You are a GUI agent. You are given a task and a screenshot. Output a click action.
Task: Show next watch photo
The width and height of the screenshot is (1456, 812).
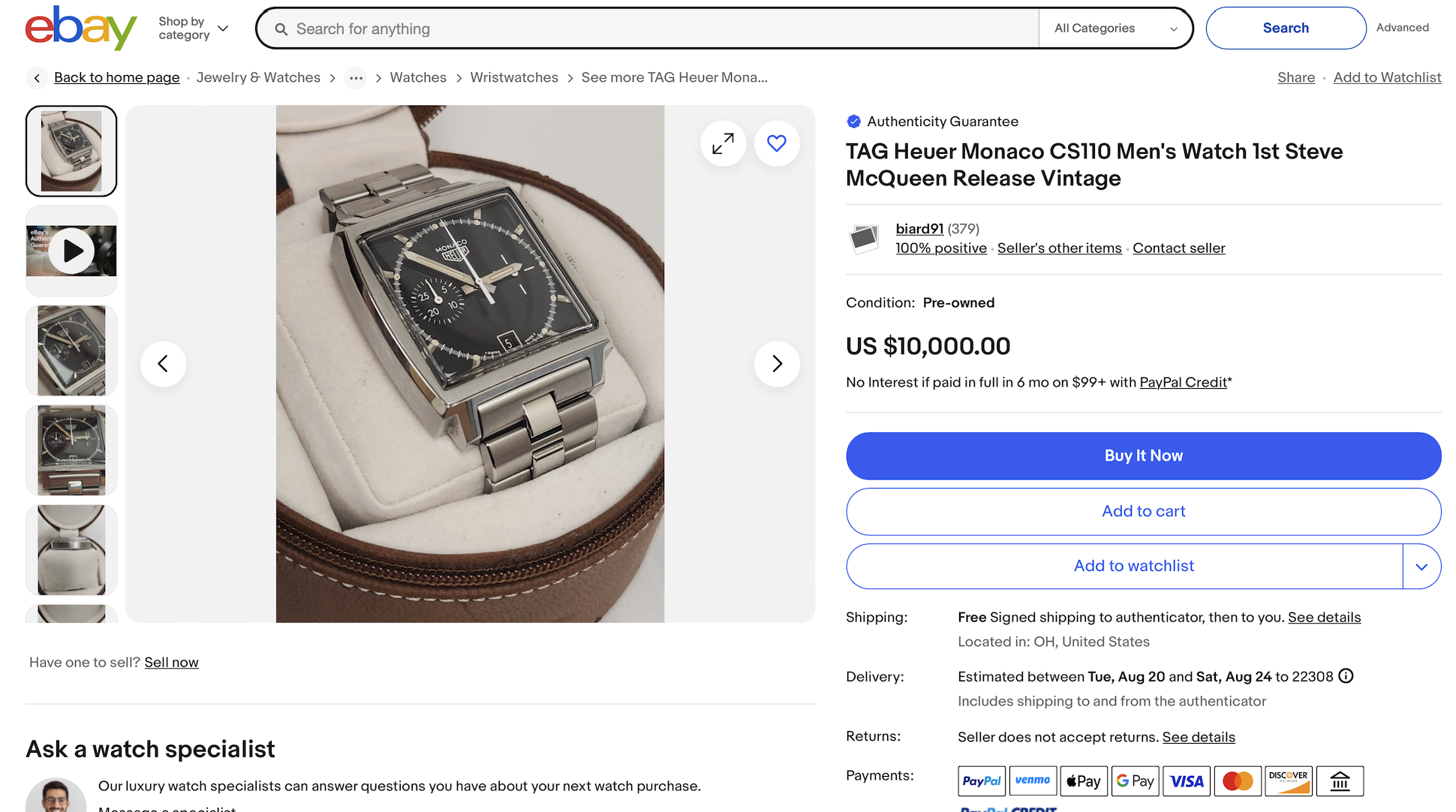pos(777,364)
